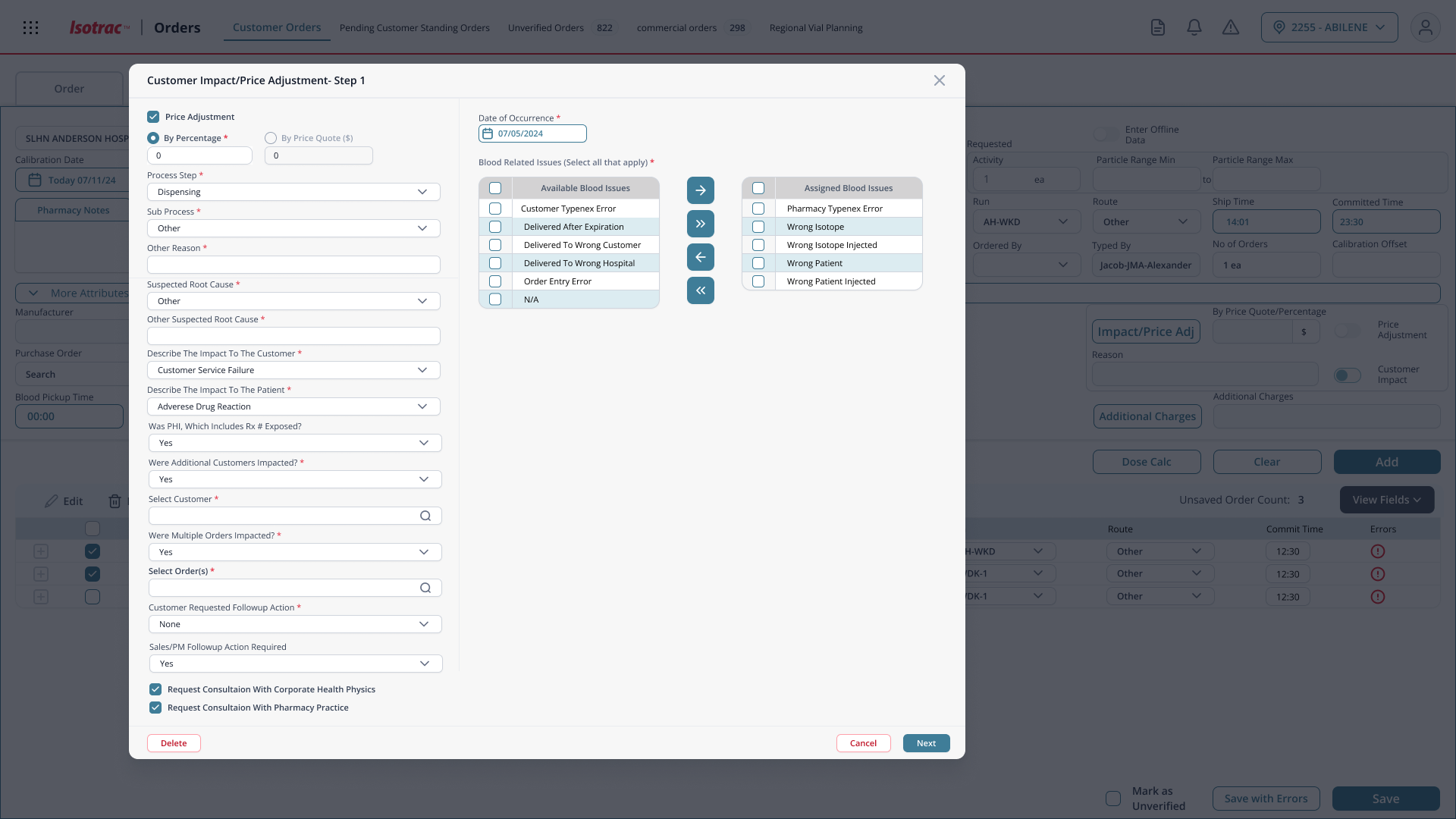This screenshot has width=1456, height=819.
Task: Open the notifications bell icon
Action: [x=1194, y=27]
